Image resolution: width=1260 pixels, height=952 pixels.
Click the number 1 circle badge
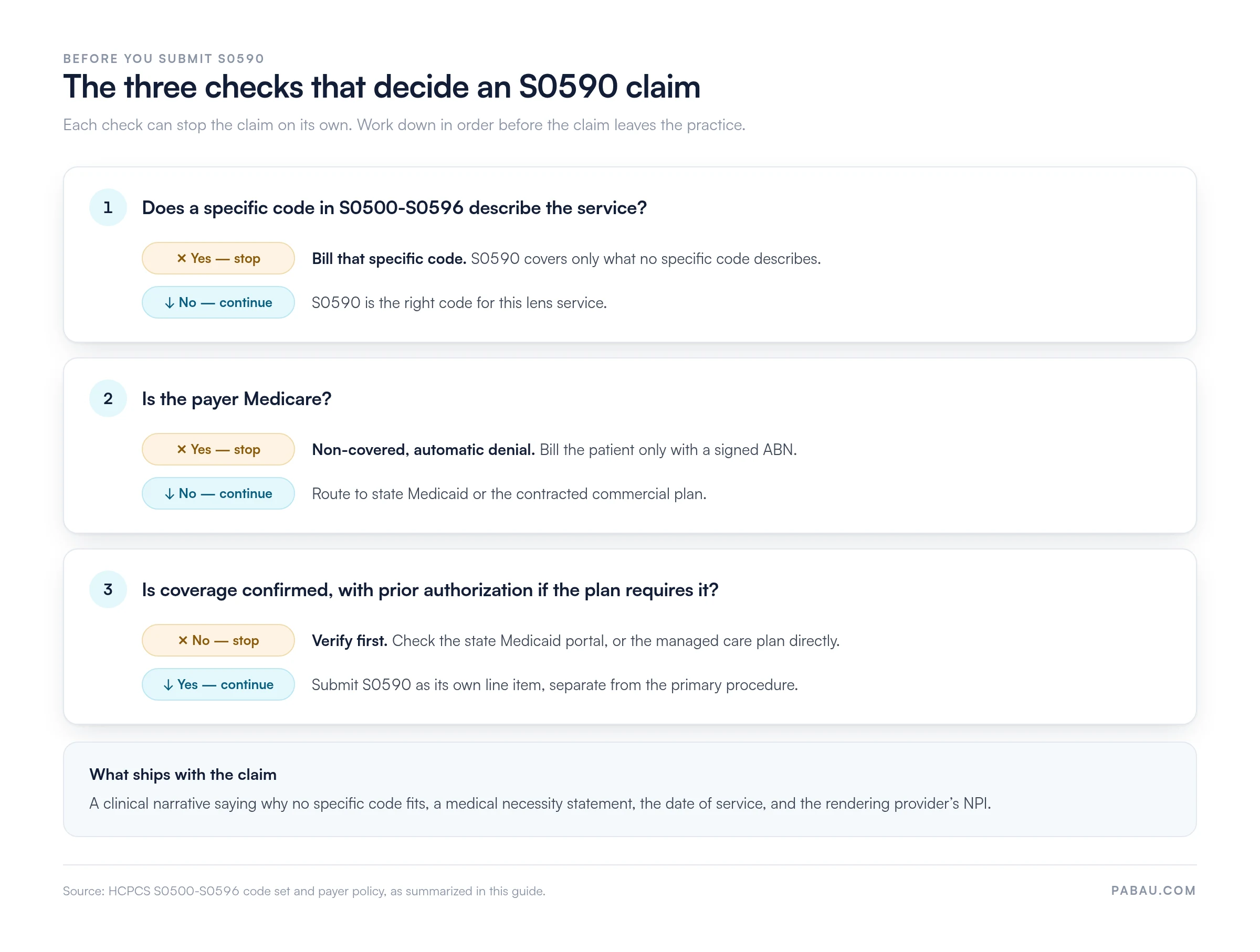point(108,208)
